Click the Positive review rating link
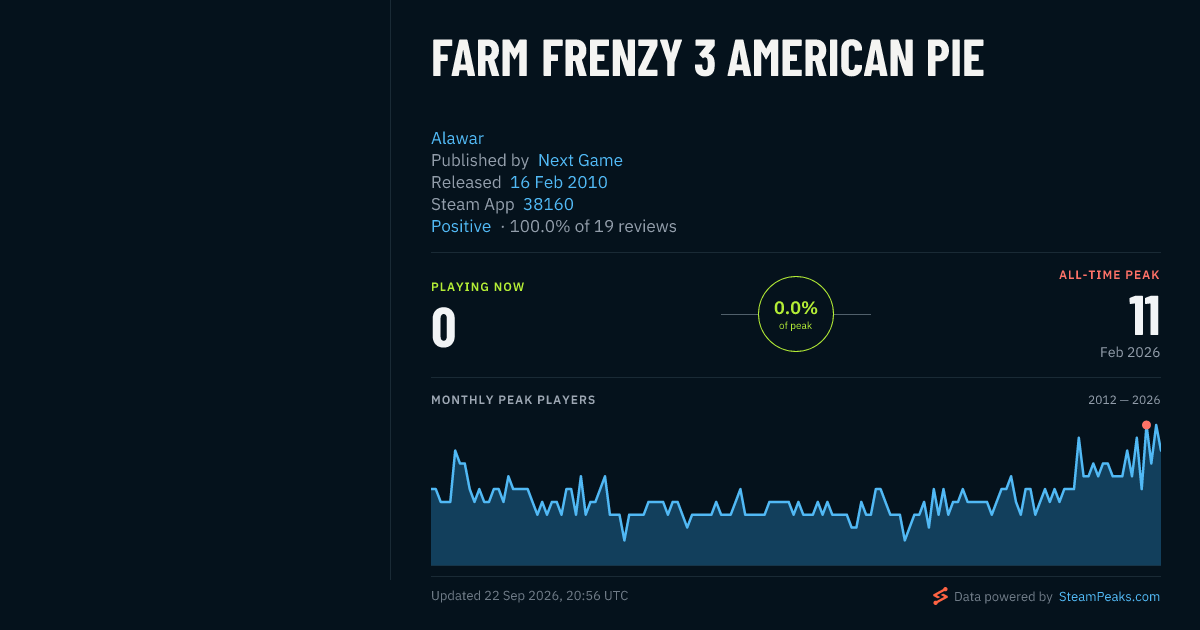Screen dimensions: 1200x630 [461, 226]
